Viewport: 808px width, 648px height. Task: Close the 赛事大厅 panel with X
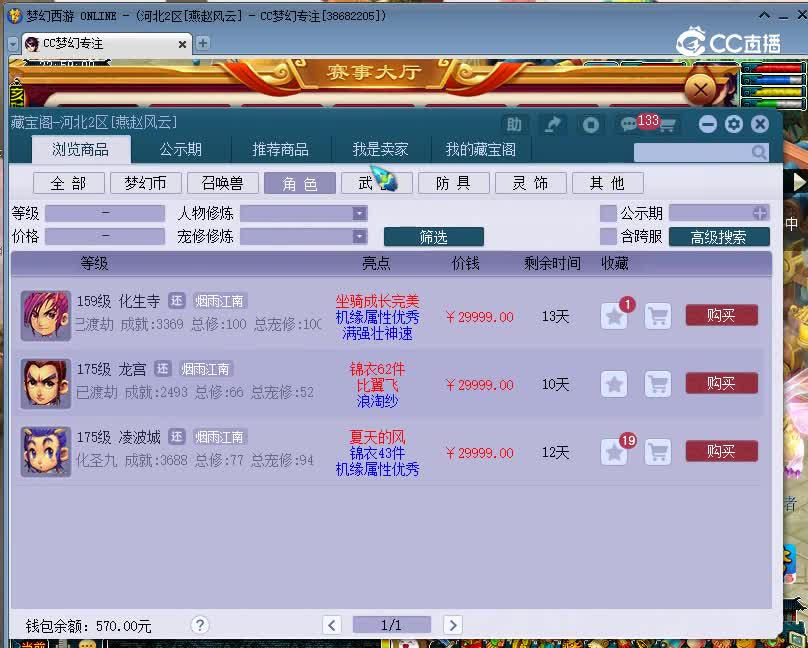(x=701, y=91)
